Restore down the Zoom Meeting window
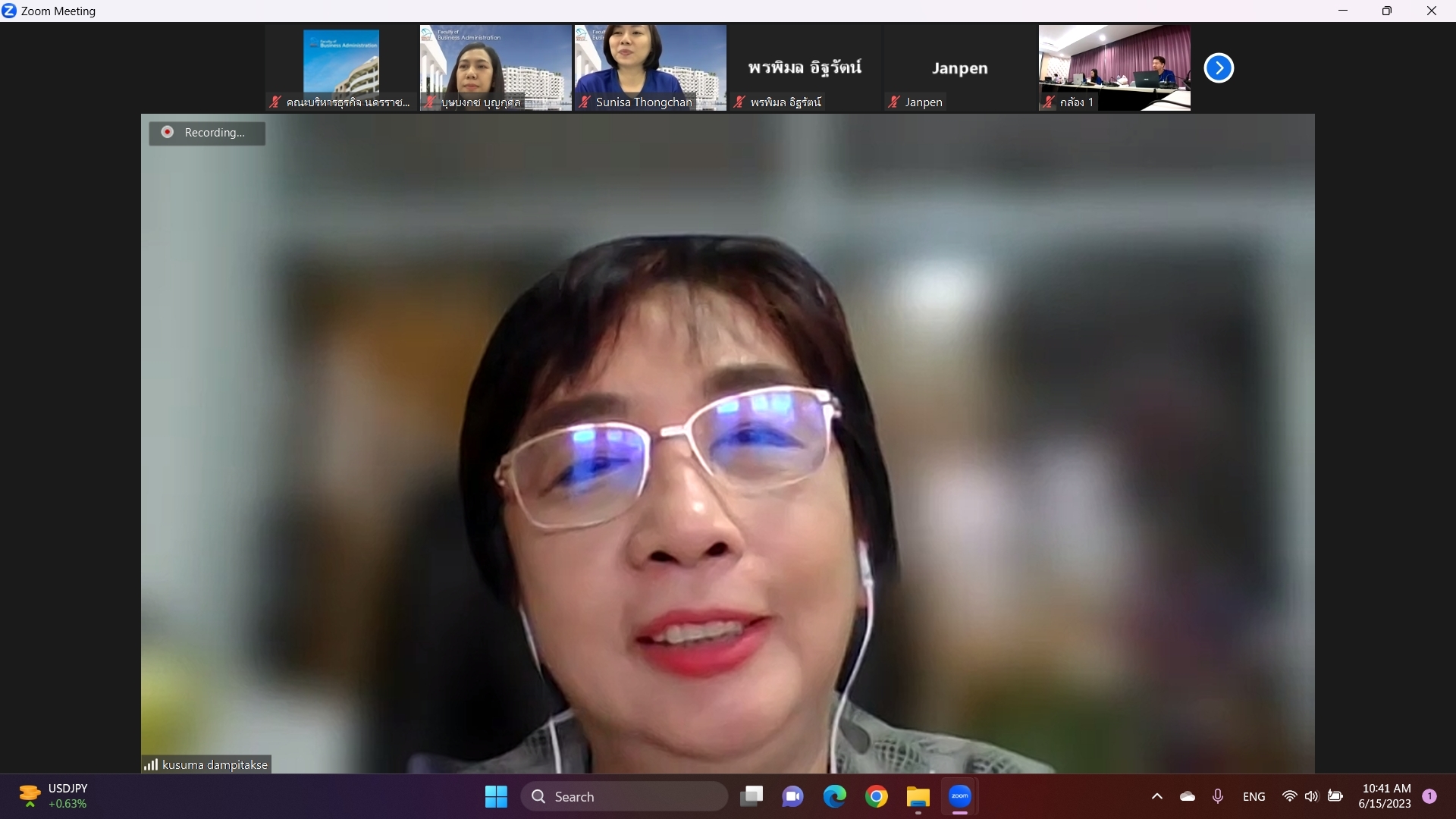The image size is (1456, 819). 1386,11
